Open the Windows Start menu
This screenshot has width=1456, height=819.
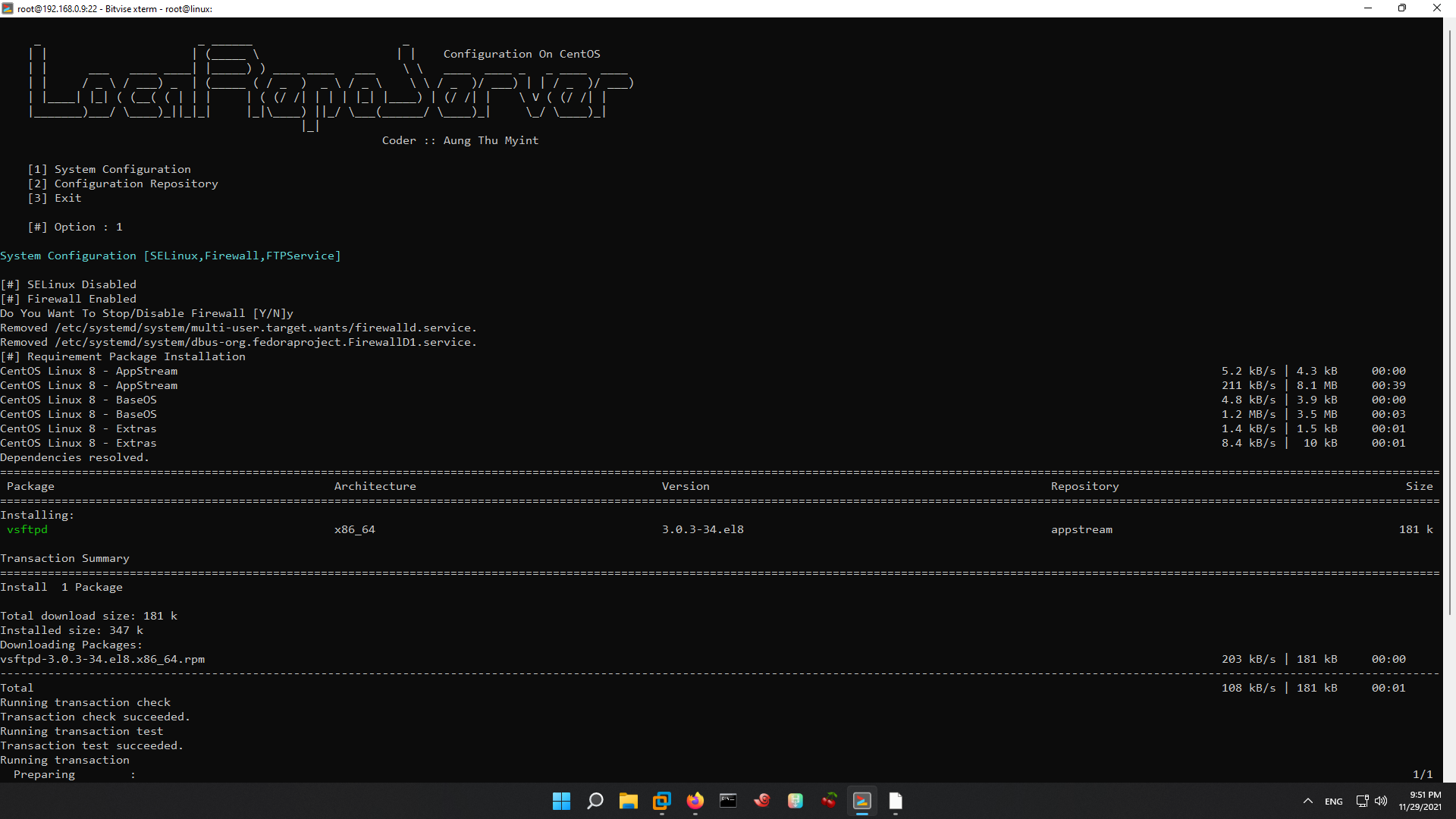[561, 801]
